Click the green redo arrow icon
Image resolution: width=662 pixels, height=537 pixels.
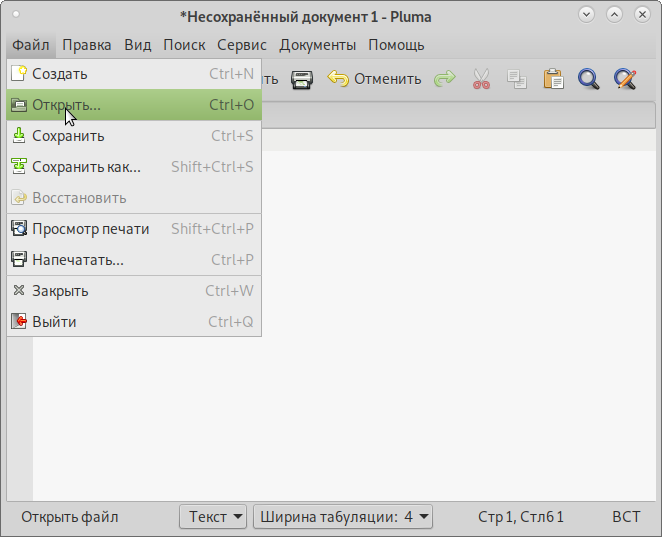point(444,79)
